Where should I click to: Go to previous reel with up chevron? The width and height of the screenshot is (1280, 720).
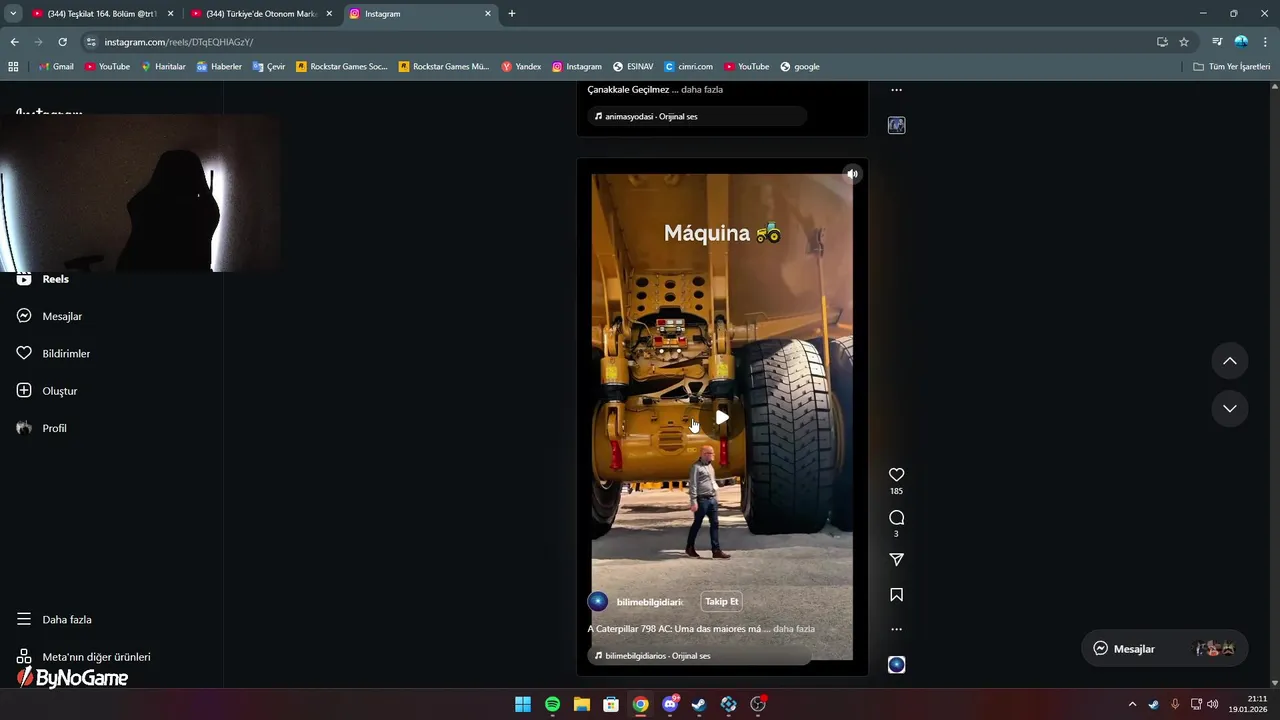pos(1230,361)
